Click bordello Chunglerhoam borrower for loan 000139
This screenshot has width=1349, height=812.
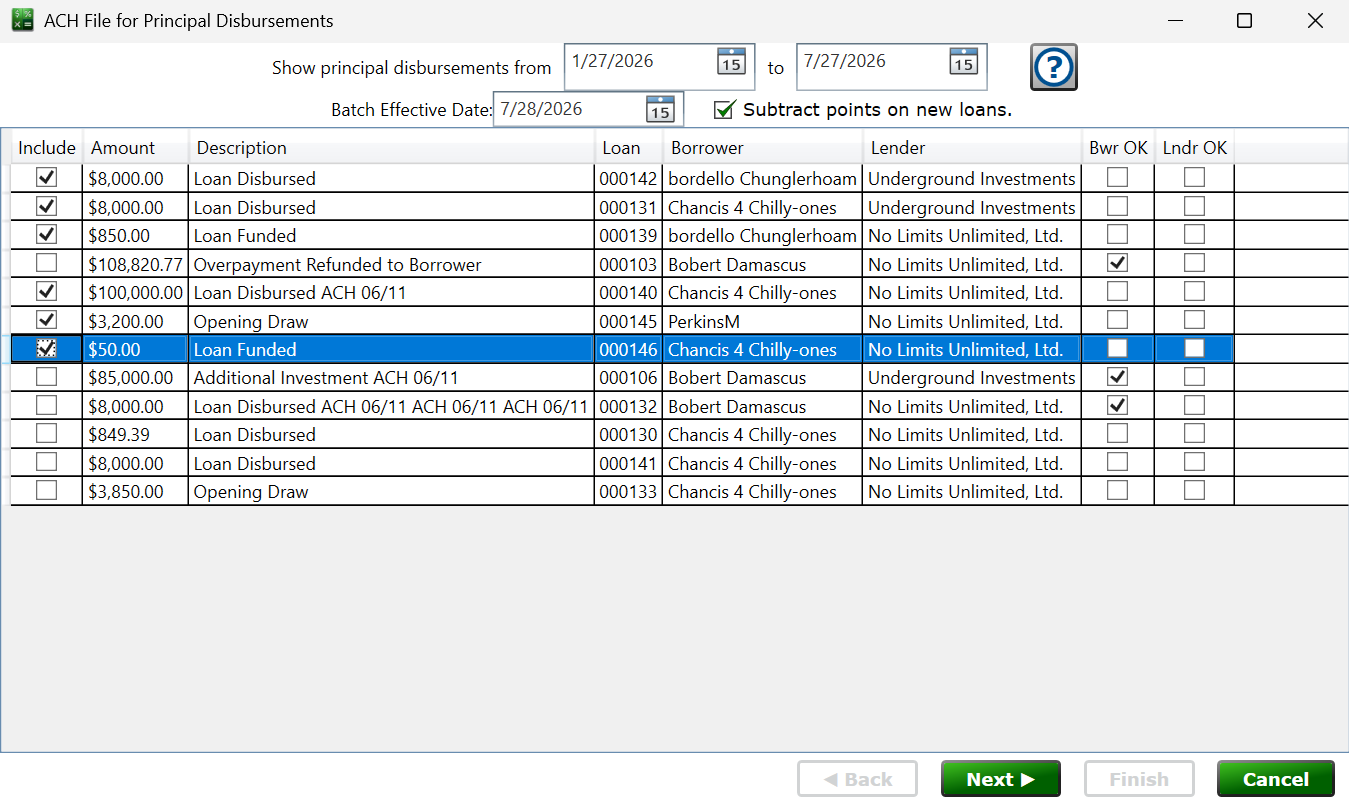coord(762,236)
